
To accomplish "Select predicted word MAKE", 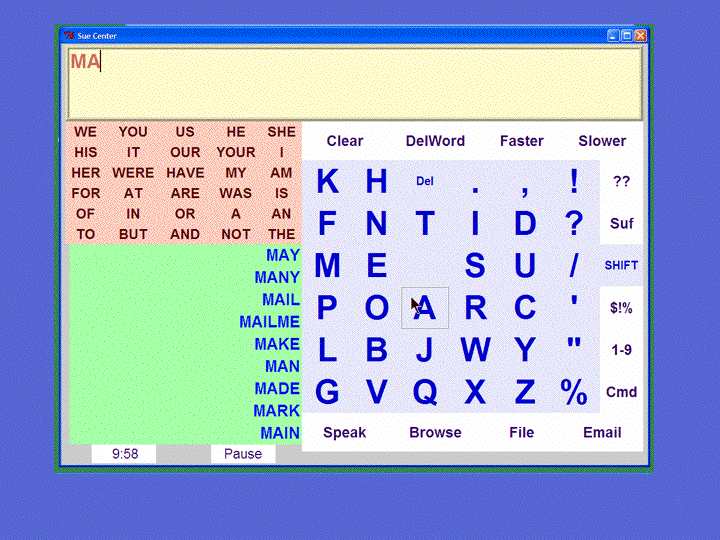I will pos(277,344).
